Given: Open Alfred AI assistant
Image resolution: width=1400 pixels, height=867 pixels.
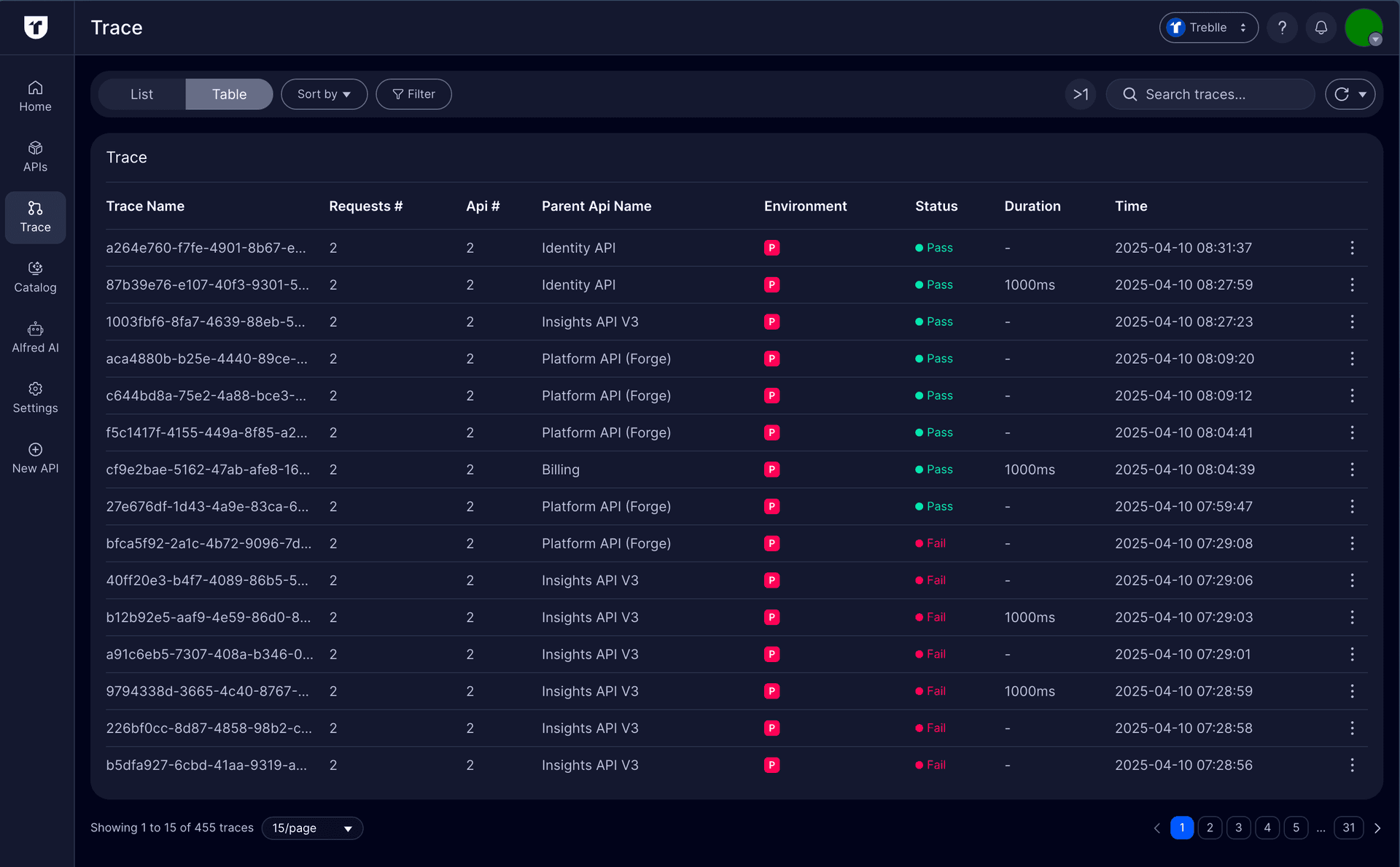Looking at the screenshot, I should coord(35,338).
